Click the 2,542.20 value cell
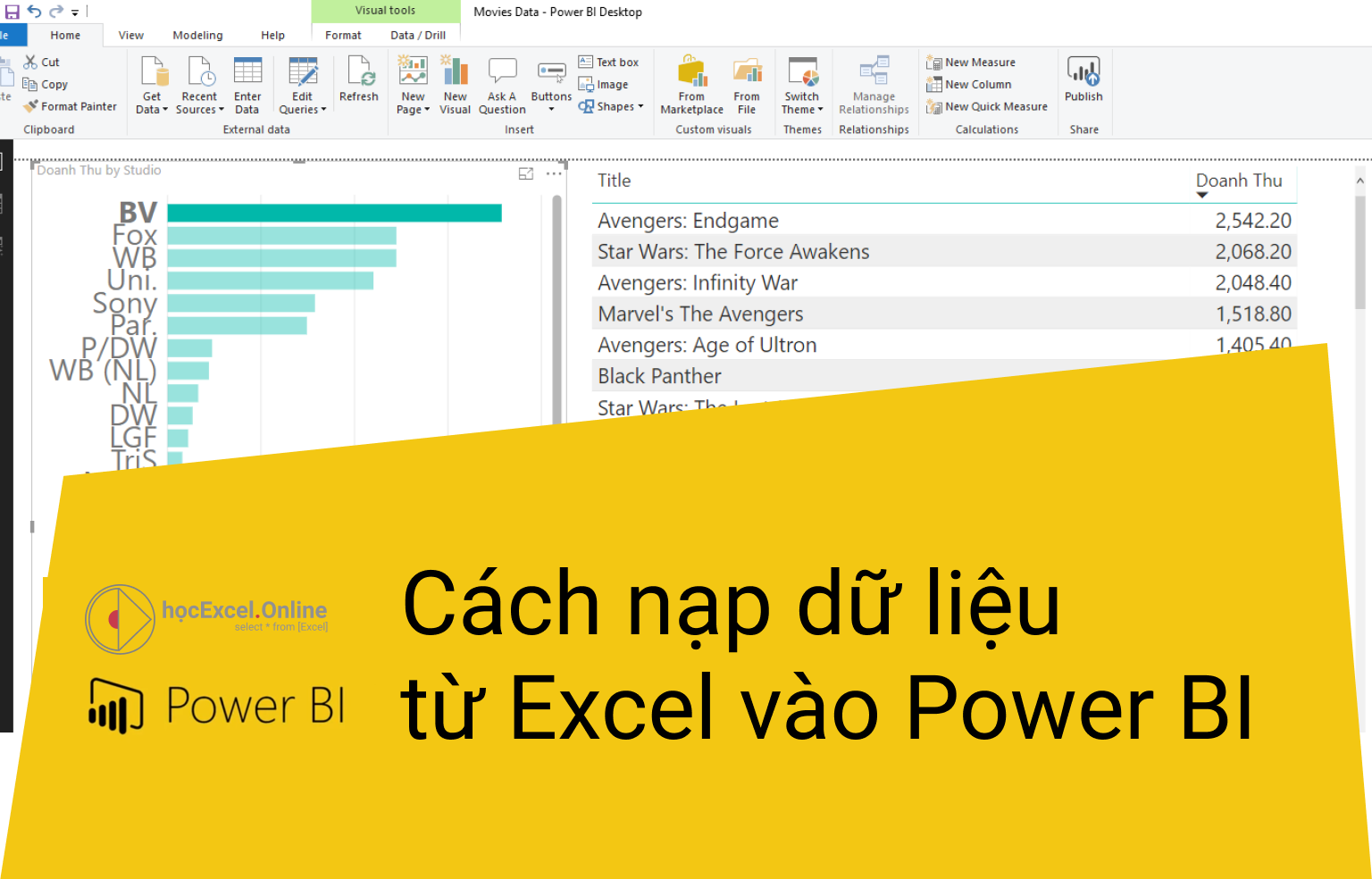Viewport: 1372px width, 879px height. pyautogui.click(x=1253, y=221)
